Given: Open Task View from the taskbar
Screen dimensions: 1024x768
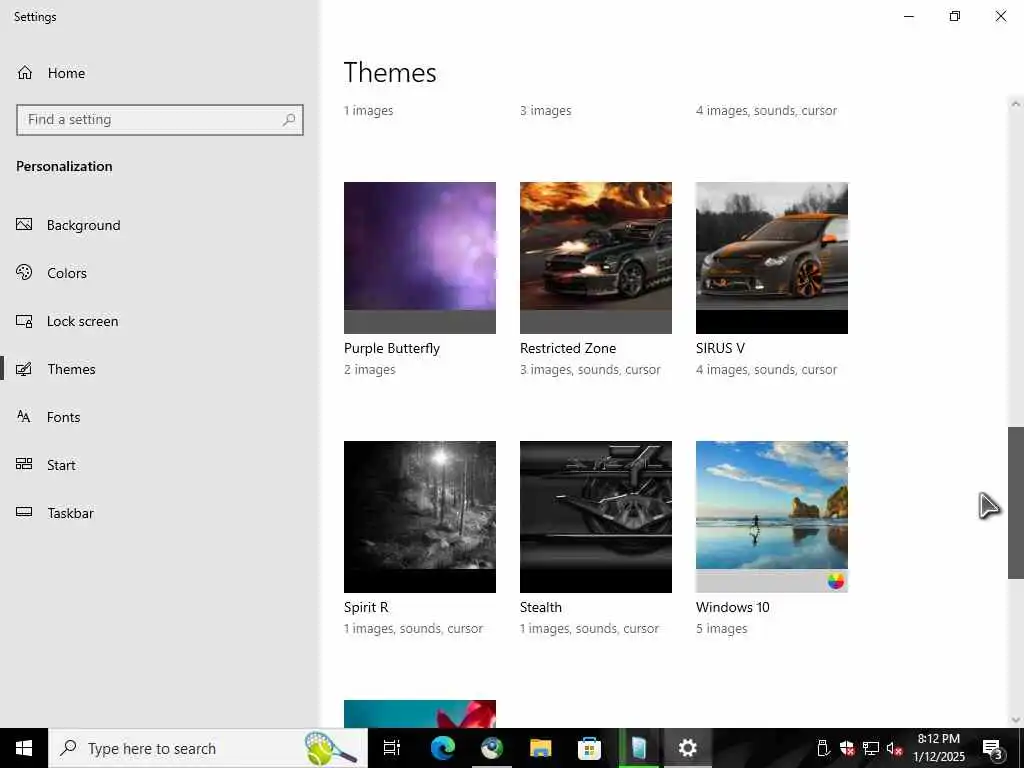Looking at the screenshot, I should click(392, 748).
